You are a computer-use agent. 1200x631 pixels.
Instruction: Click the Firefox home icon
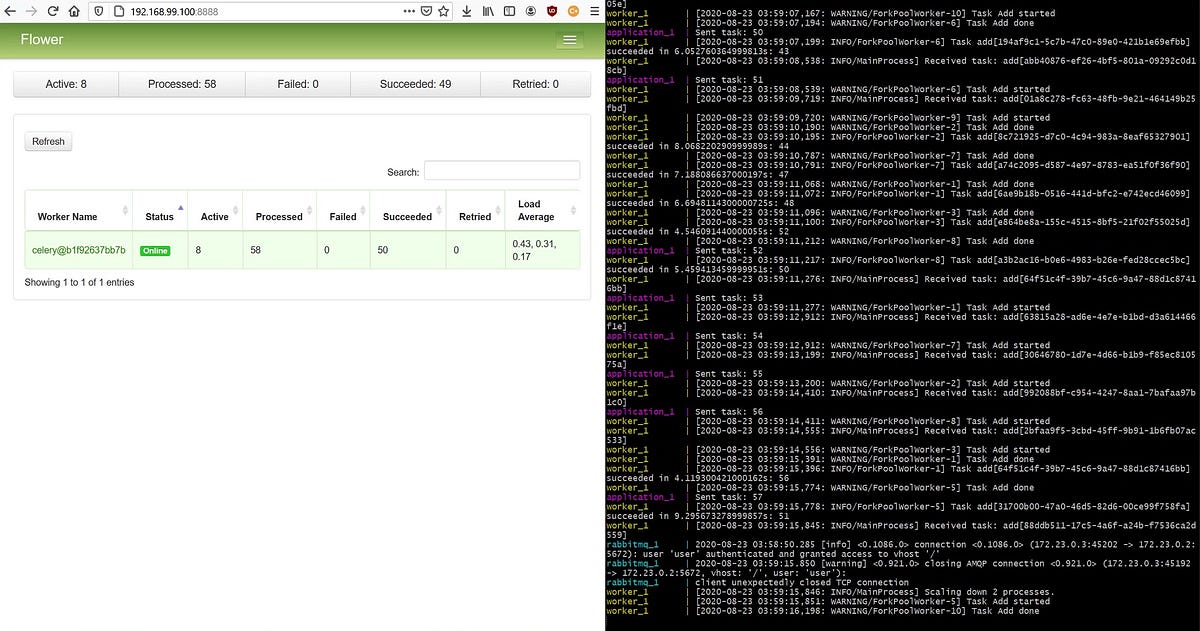(74, 11)
